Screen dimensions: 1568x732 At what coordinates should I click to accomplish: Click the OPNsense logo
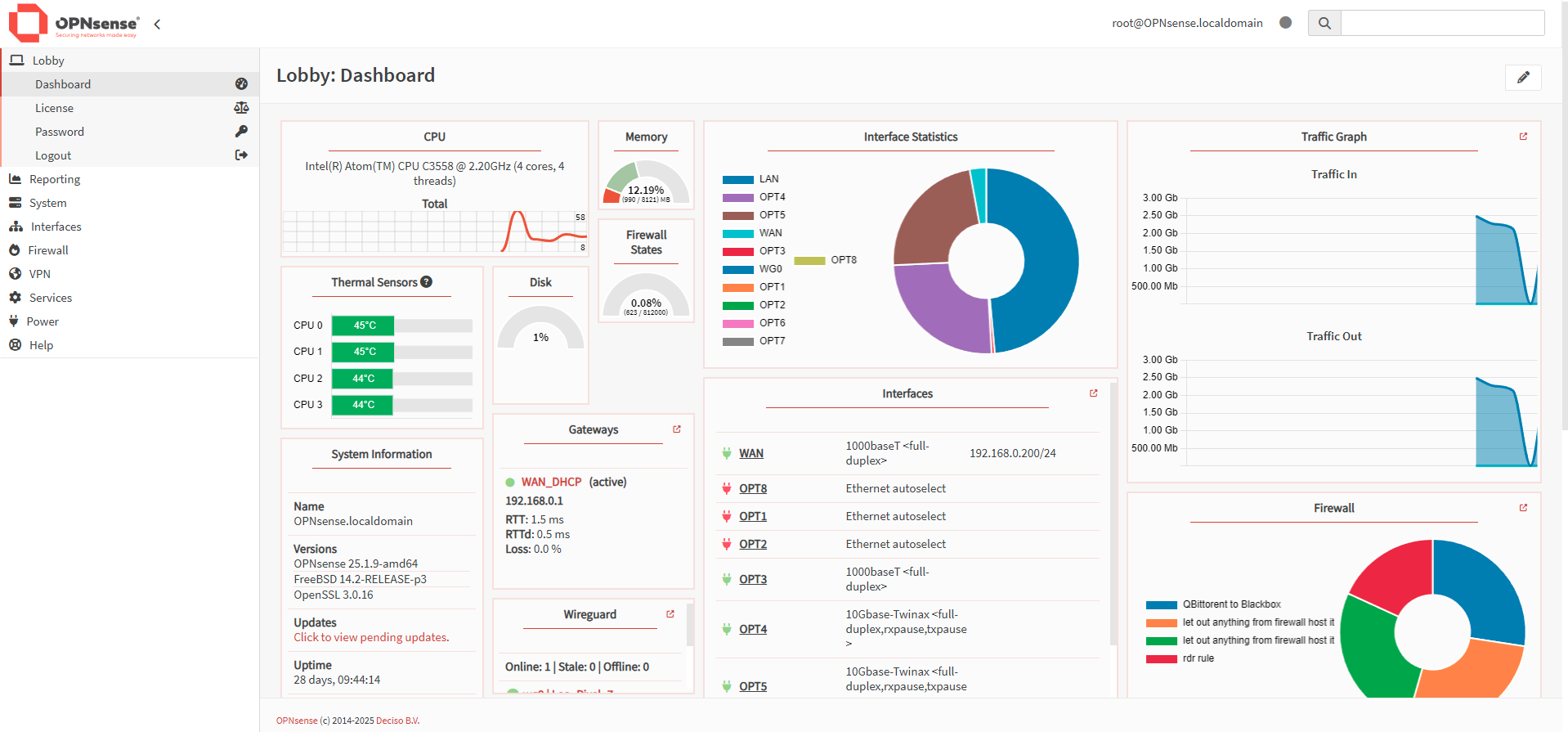74,23
